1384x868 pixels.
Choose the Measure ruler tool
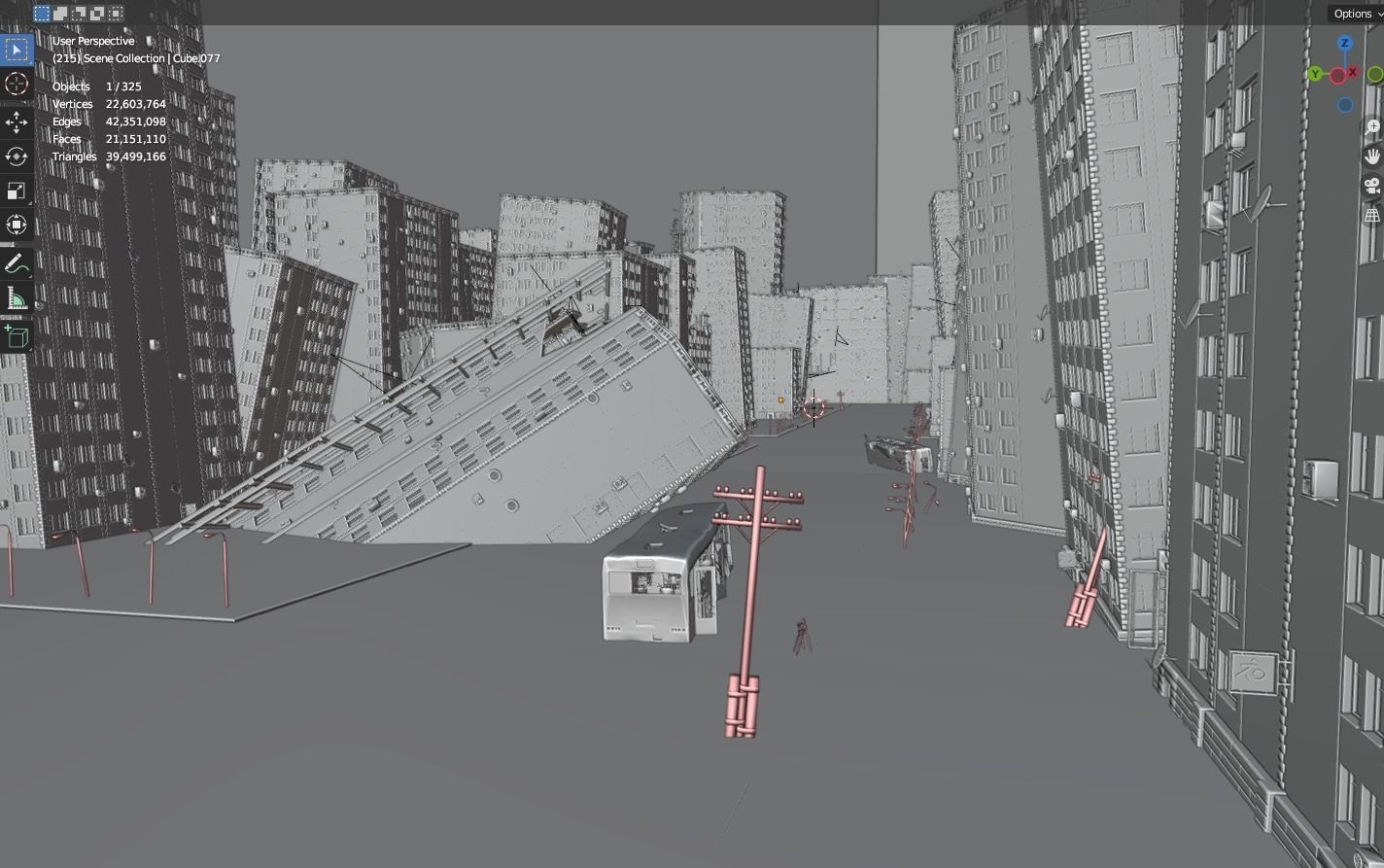(17, 298)
